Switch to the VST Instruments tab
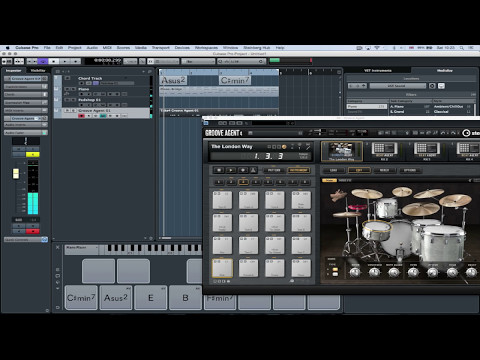 click(x=378, y=71)
